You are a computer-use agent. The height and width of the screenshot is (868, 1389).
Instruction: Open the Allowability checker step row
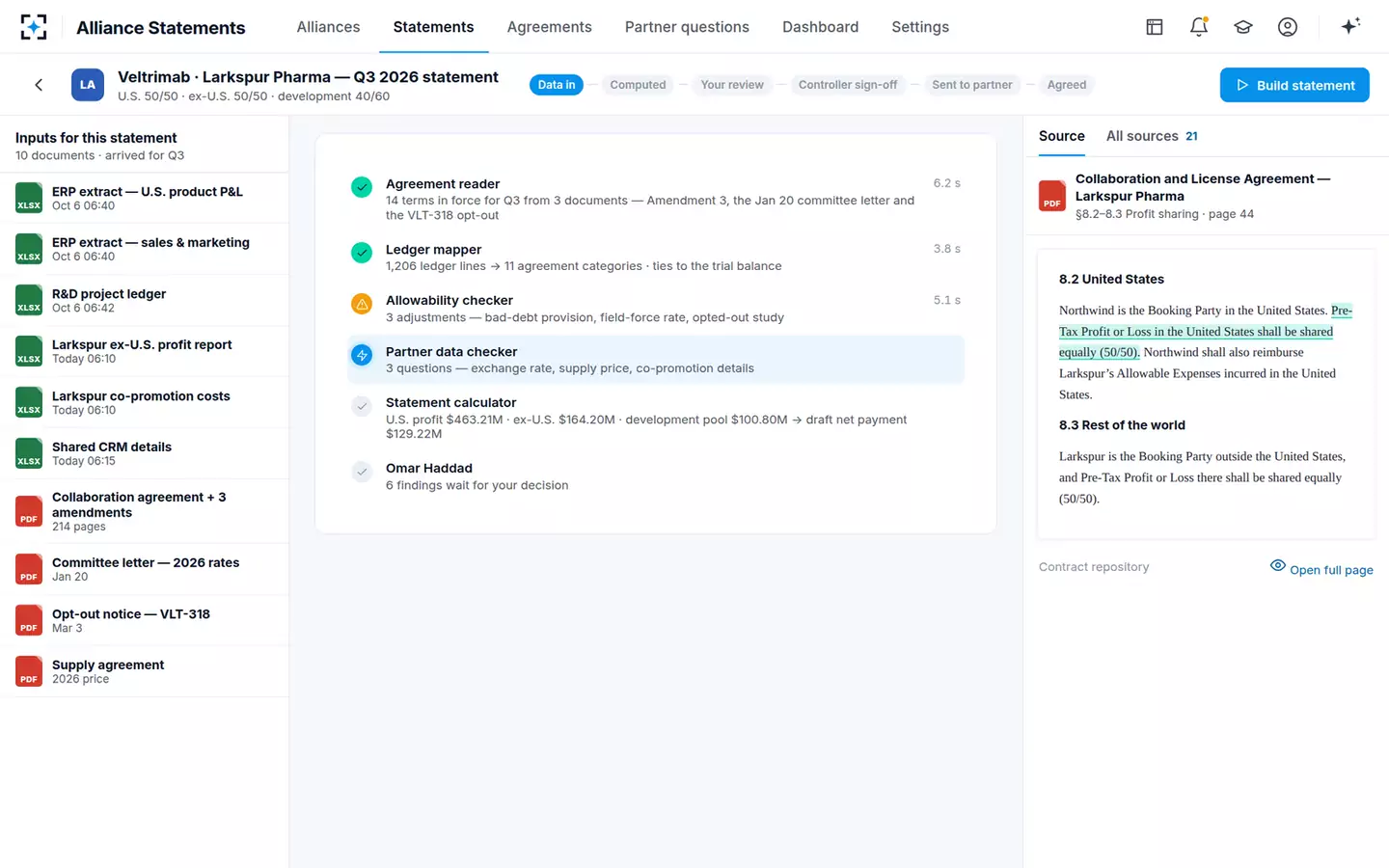point(656,309)
